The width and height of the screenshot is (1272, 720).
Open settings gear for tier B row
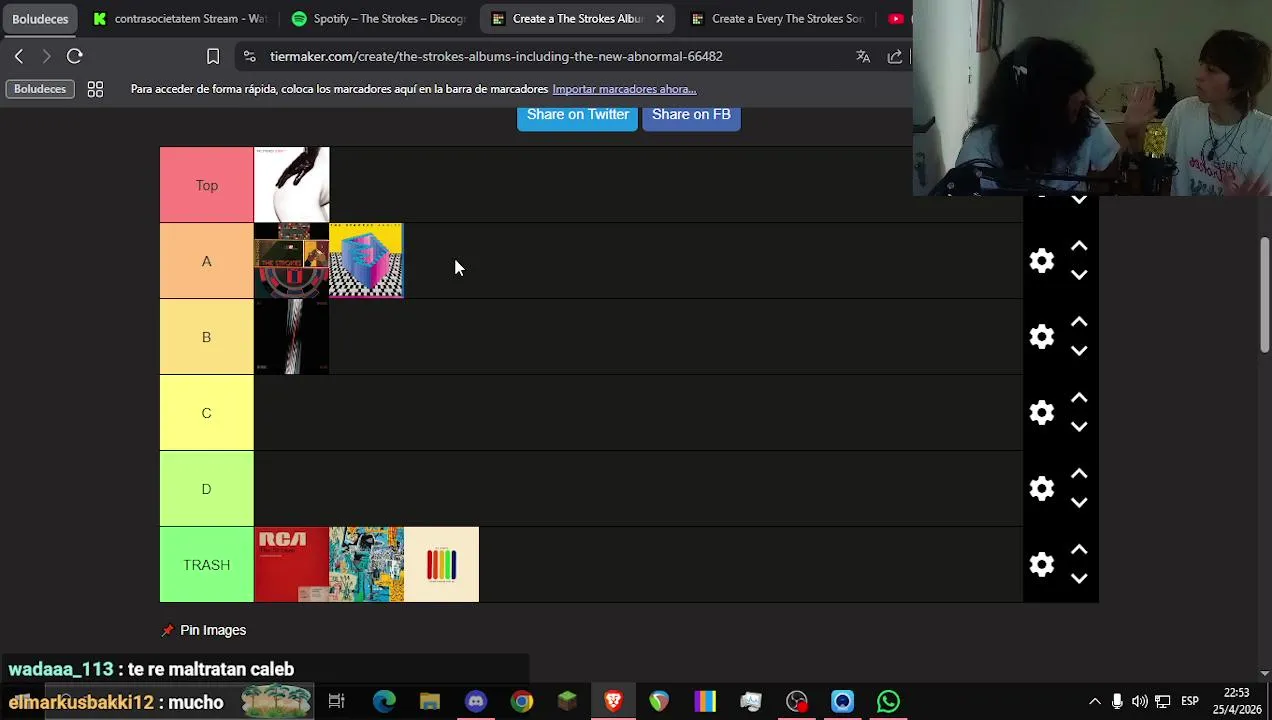[x=1042, y=337]
